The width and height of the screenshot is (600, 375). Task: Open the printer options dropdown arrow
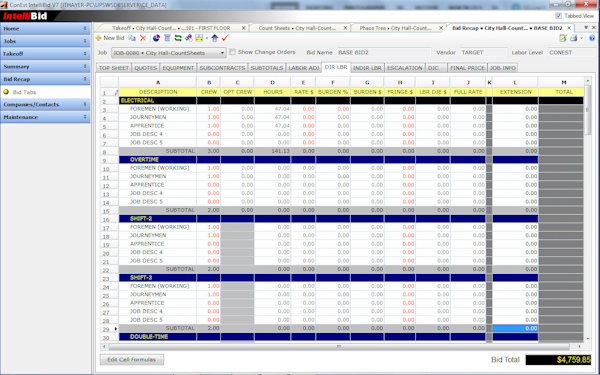click(x=581, y=38)
